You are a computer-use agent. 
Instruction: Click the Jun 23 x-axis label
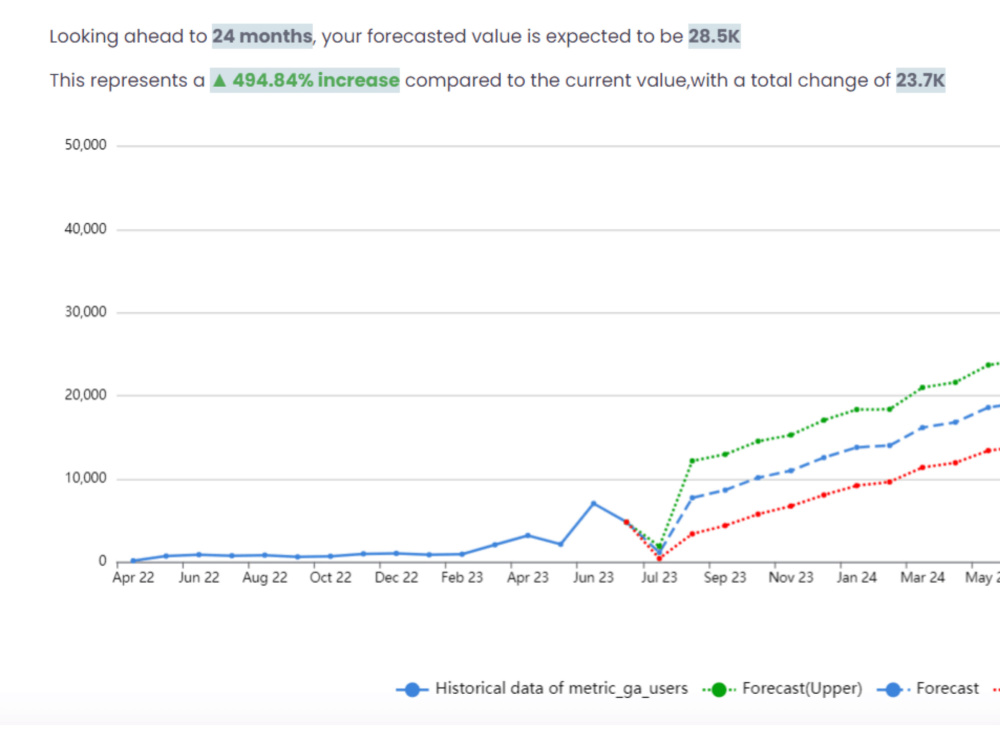[593, 578]
